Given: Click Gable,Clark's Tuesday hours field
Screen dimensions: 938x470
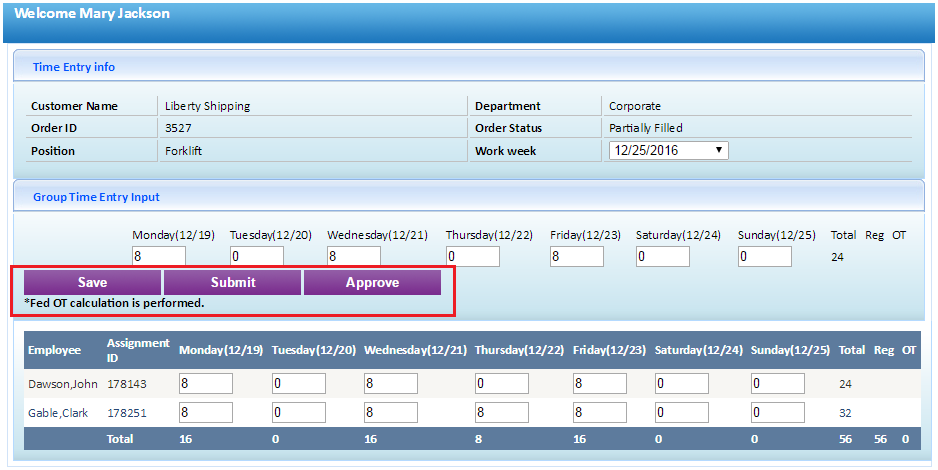Looking at the screenshot, I should click(x=299, y=413).
